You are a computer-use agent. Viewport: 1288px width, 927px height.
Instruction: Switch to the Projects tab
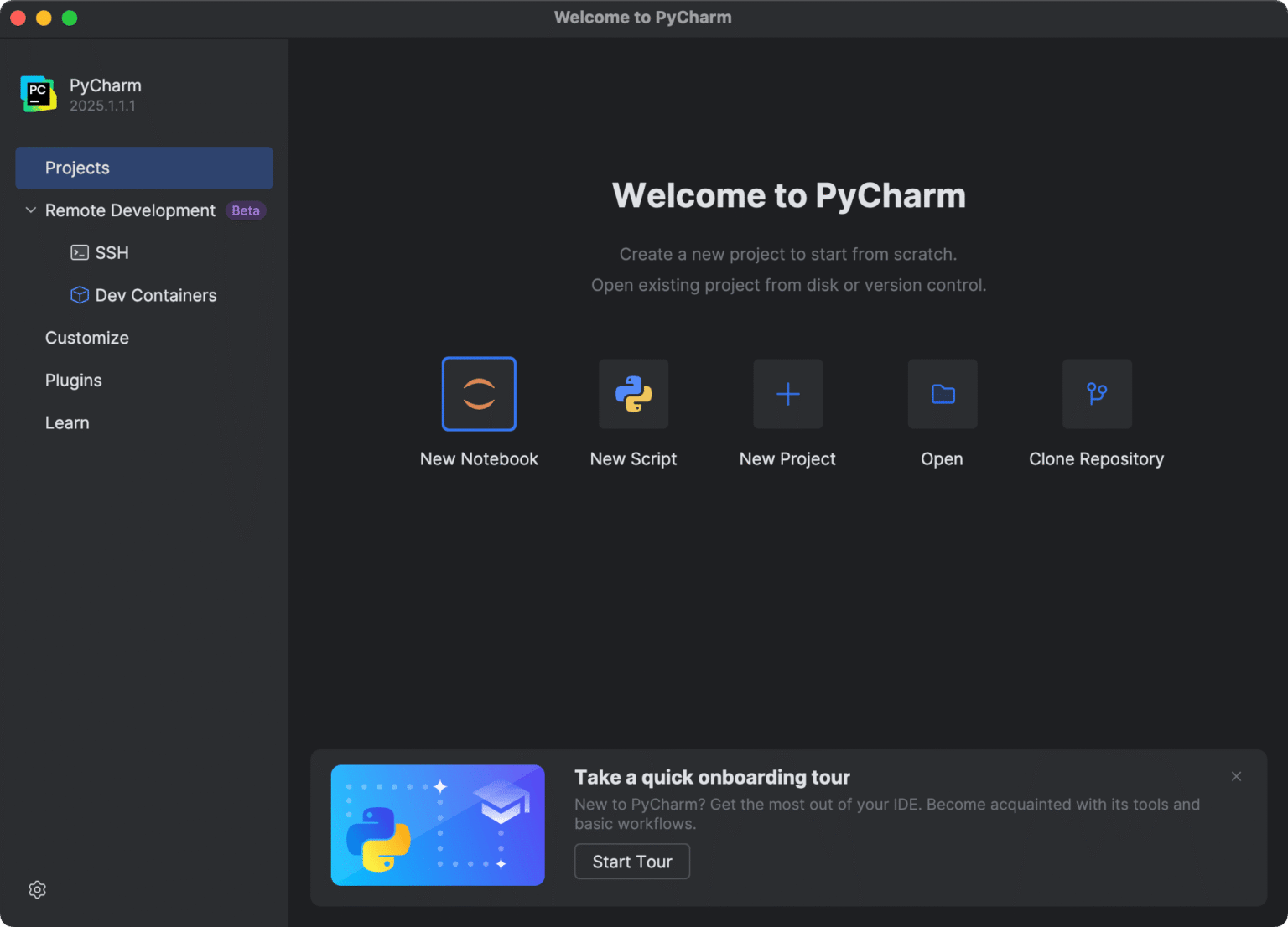[x=77, y=168]
